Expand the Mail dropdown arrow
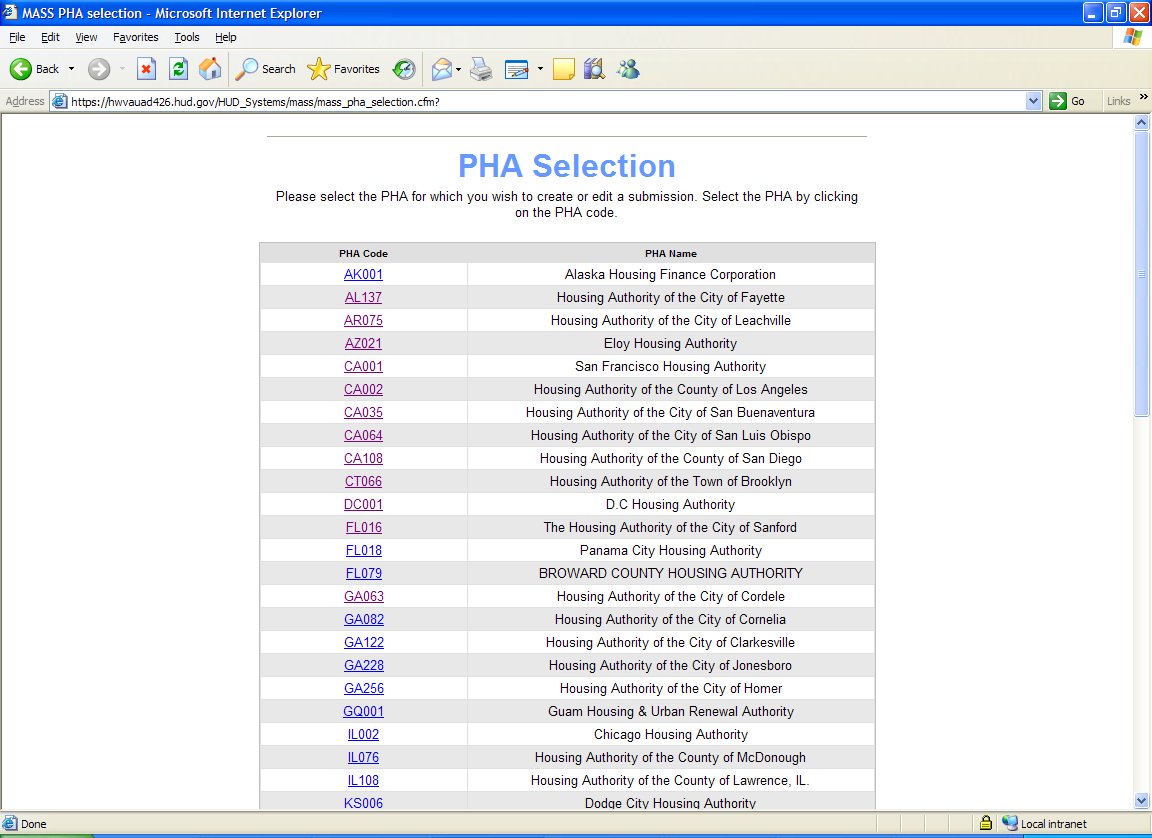Viewport: 1152px width, 838px height. pyautogui.click(x=458, y=69)
